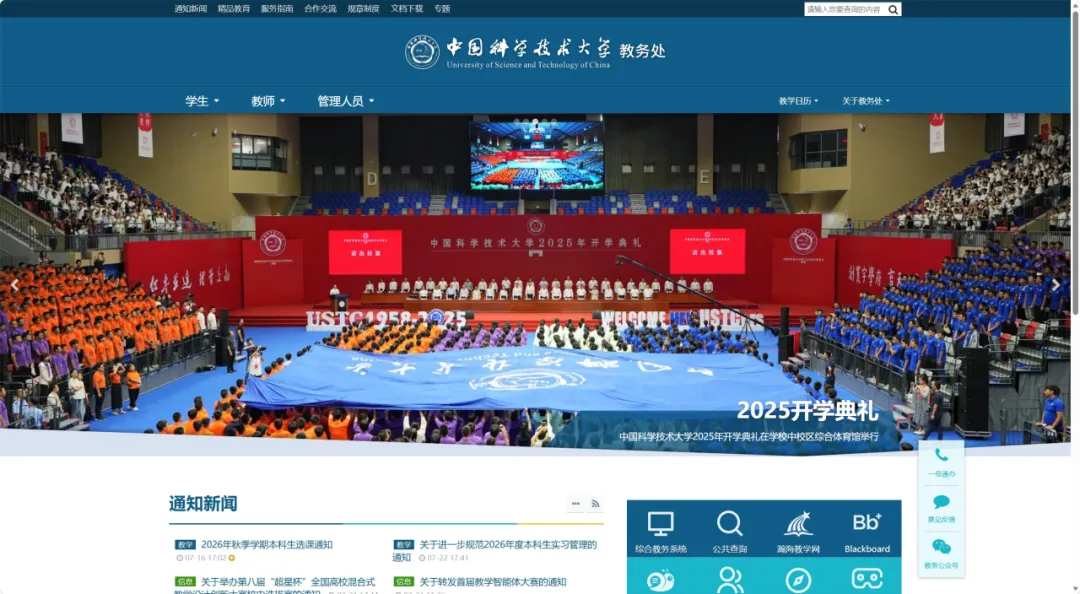
Task: Expand the 教学日历 dropdown
Action: point(798,101)
